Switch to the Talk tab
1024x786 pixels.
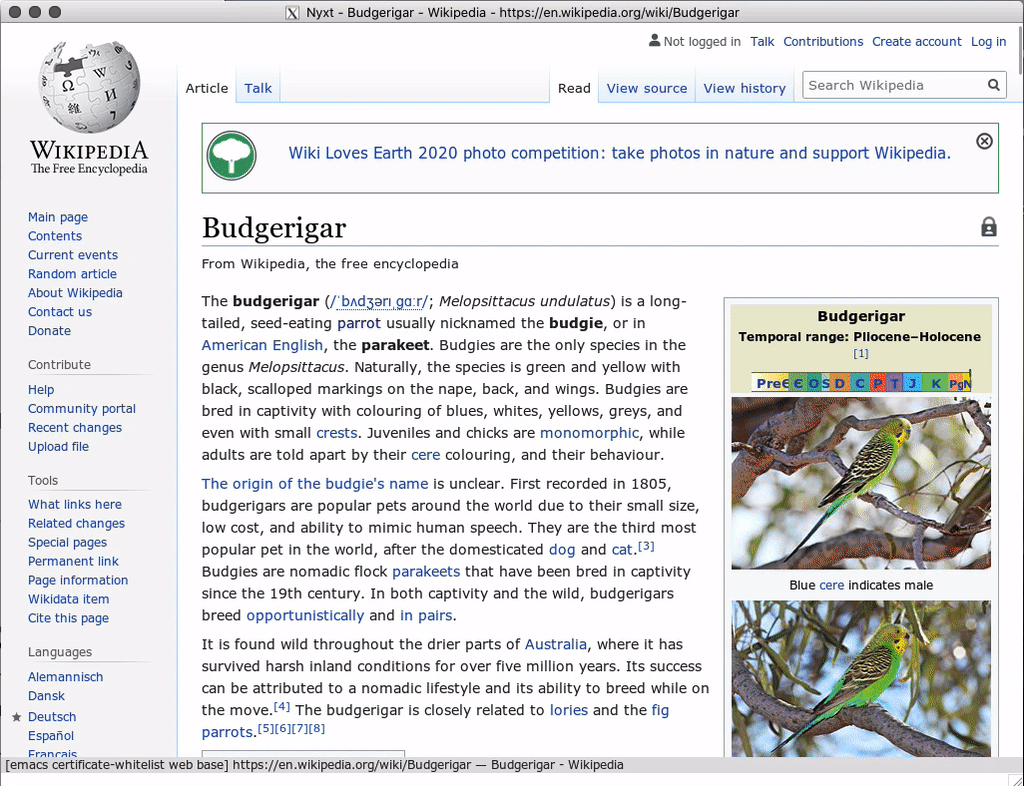tap(258, 88)
